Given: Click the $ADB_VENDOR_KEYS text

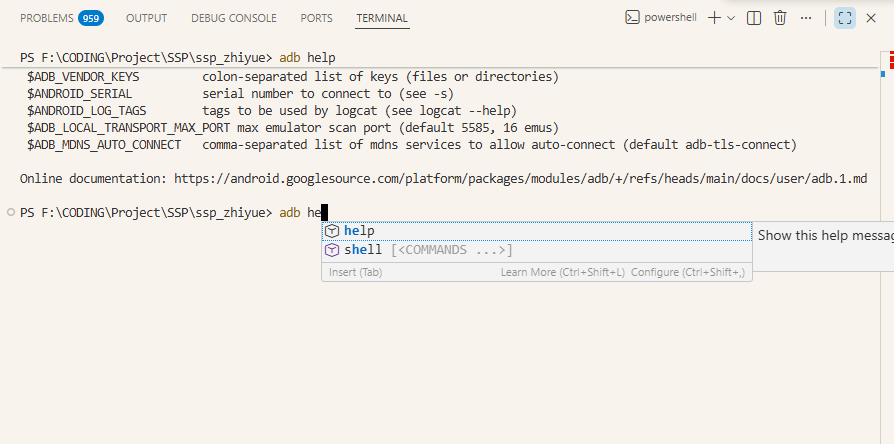Looking at the screenshot, I should tap(83, 76).
